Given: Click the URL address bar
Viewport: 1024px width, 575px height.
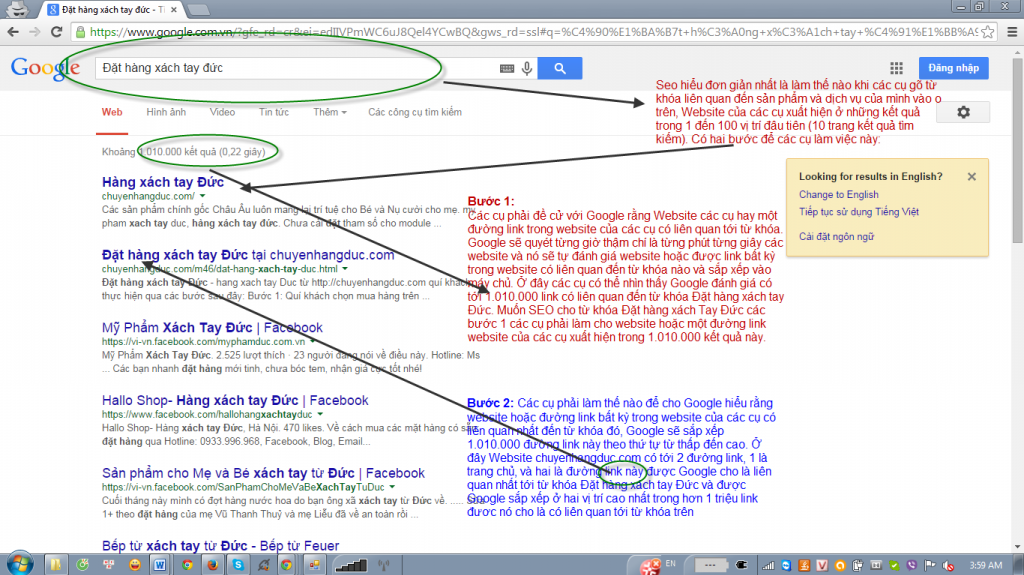Looking at the screenshot, I should (x=526, y=31).
